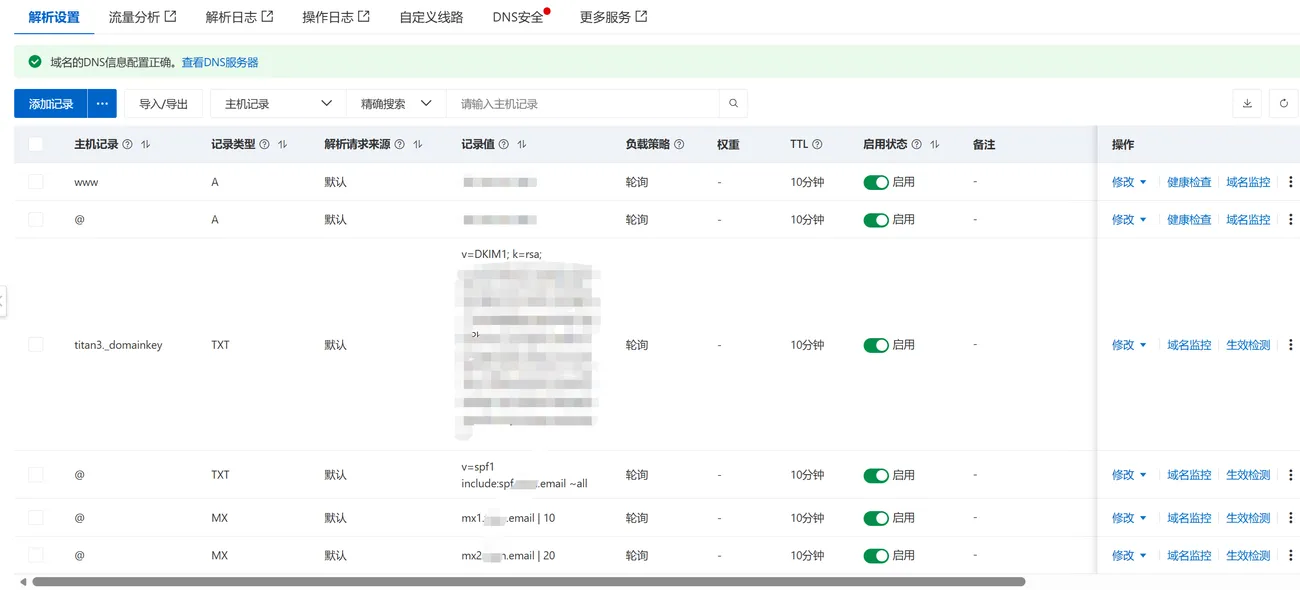Click the download/export records icon
Viewport: 1300px width, 590px height.
click(1246, 103)
